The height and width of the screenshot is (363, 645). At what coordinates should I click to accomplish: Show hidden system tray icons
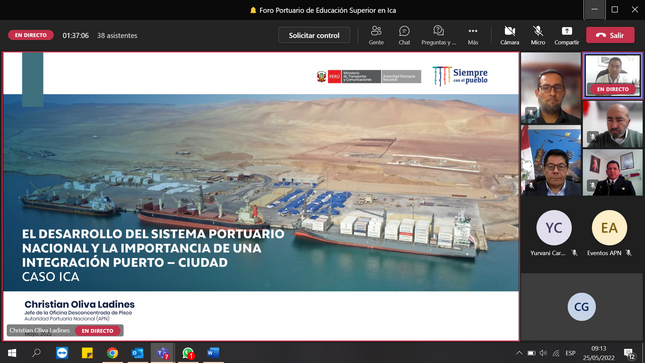(519, 353)
